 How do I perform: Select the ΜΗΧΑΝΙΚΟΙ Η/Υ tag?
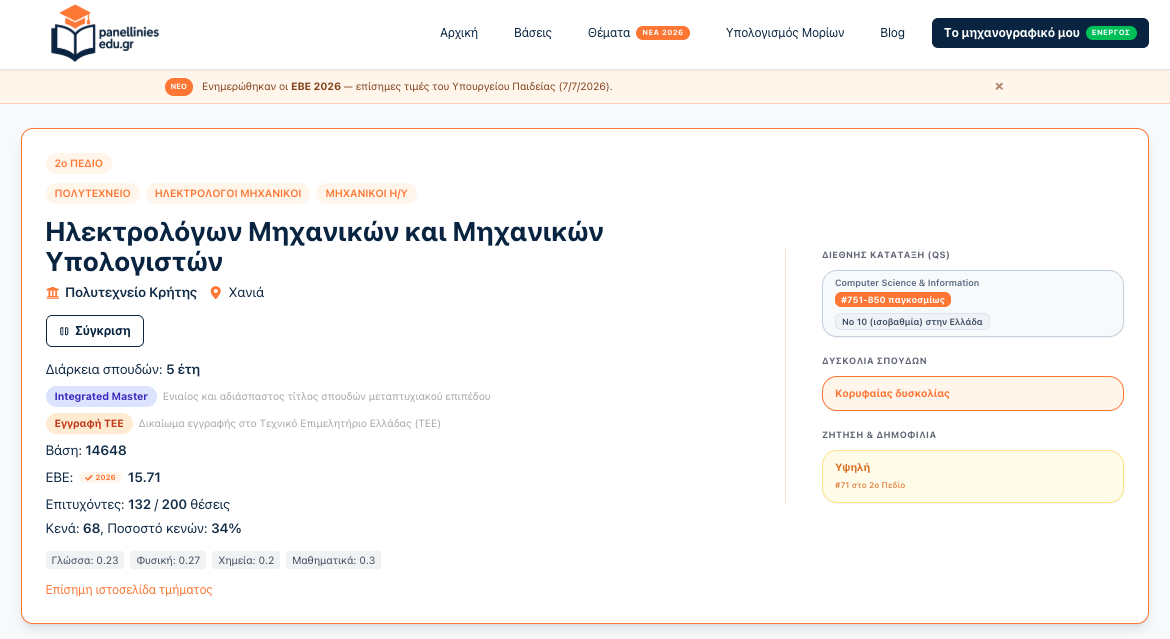coord(366,193)
